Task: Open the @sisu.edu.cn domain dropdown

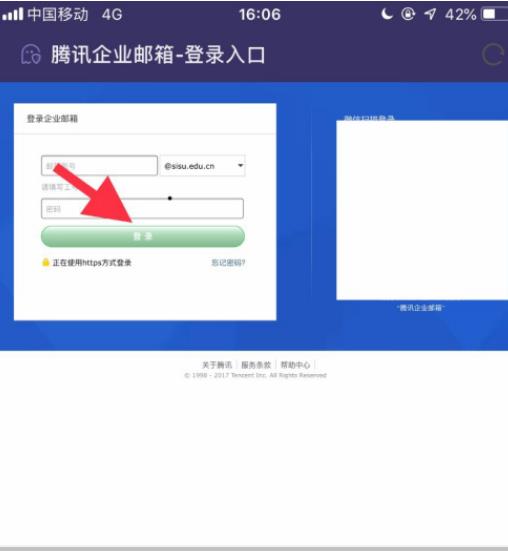Action: point(203,166)
